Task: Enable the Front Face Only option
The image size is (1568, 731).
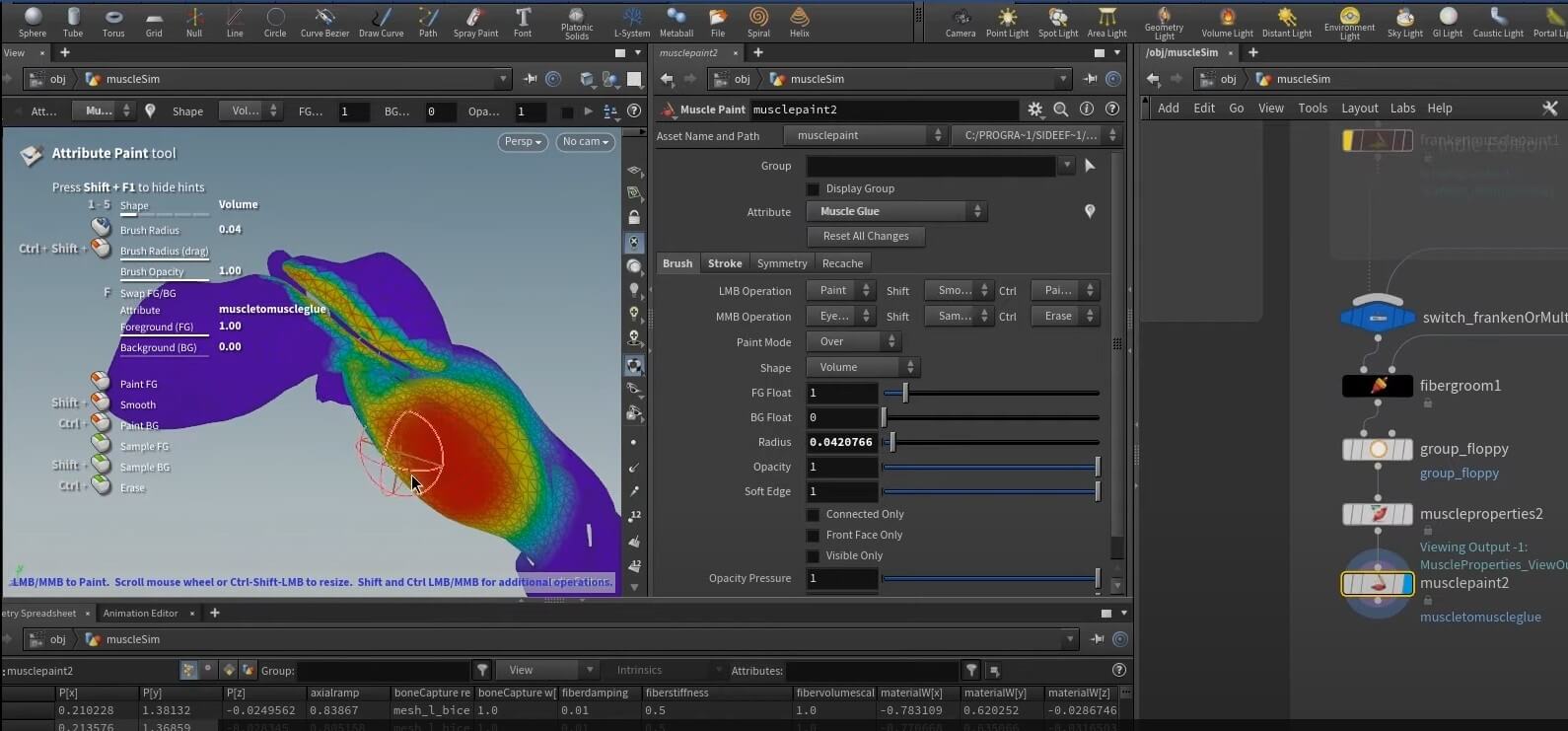Action: pyautogui.click(x=813, y=536)
